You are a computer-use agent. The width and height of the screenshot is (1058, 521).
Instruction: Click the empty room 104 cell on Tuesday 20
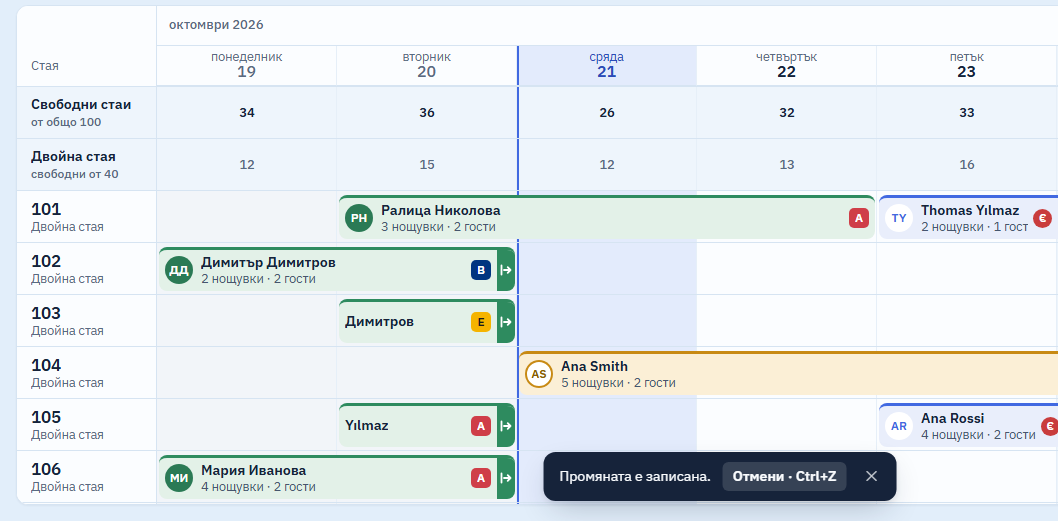coord(426,373)
